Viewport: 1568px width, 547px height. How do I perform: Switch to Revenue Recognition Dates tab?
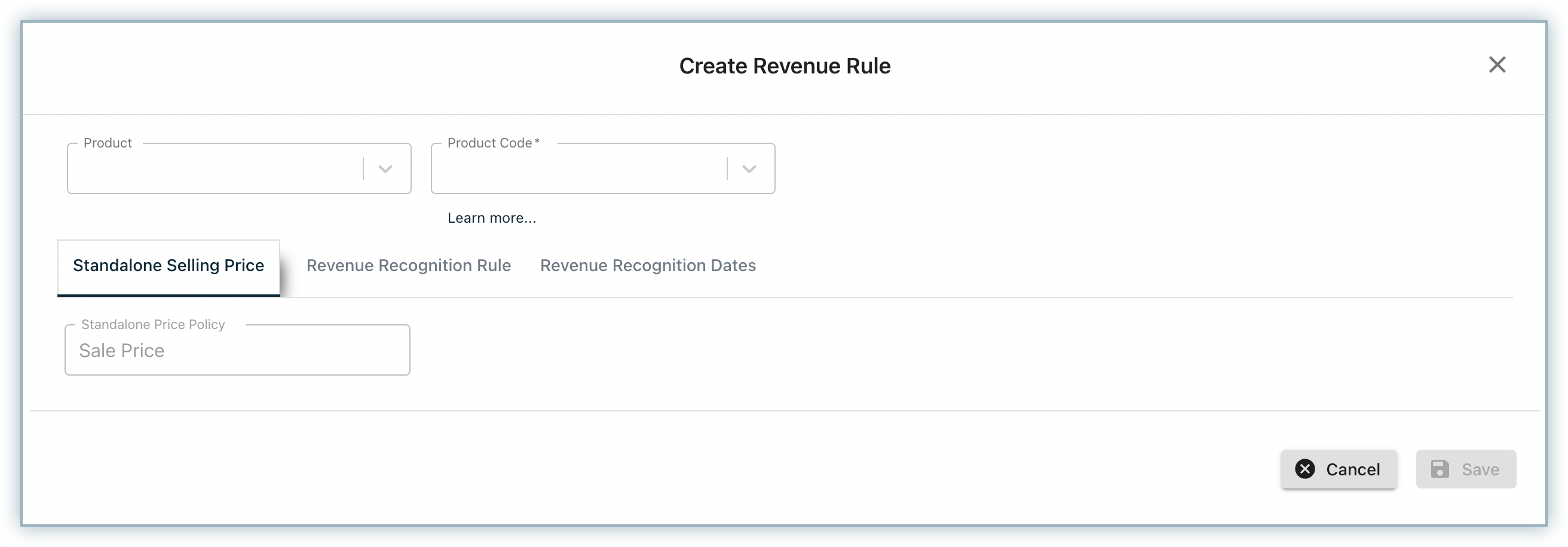(x=648, y=266)
